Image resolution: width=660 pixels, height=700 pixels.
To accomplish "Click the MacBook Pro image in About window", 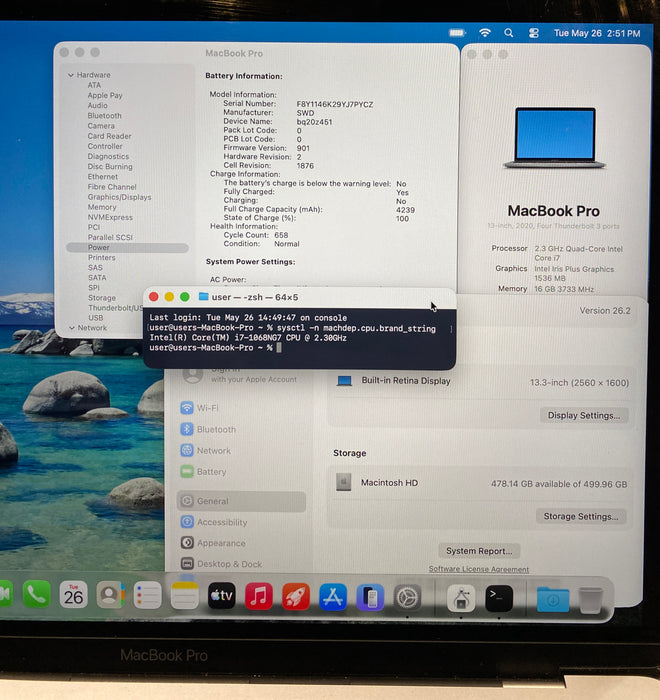I will pyautogui.click(x=555, y=138).
